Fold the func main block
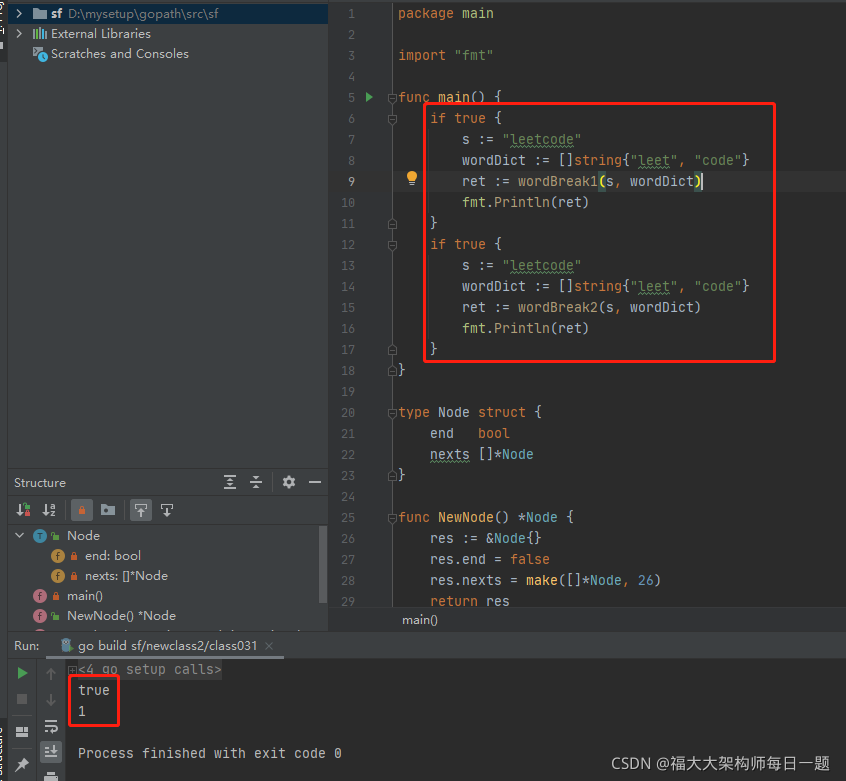846x781 pixels. click(x=392, y=98)
